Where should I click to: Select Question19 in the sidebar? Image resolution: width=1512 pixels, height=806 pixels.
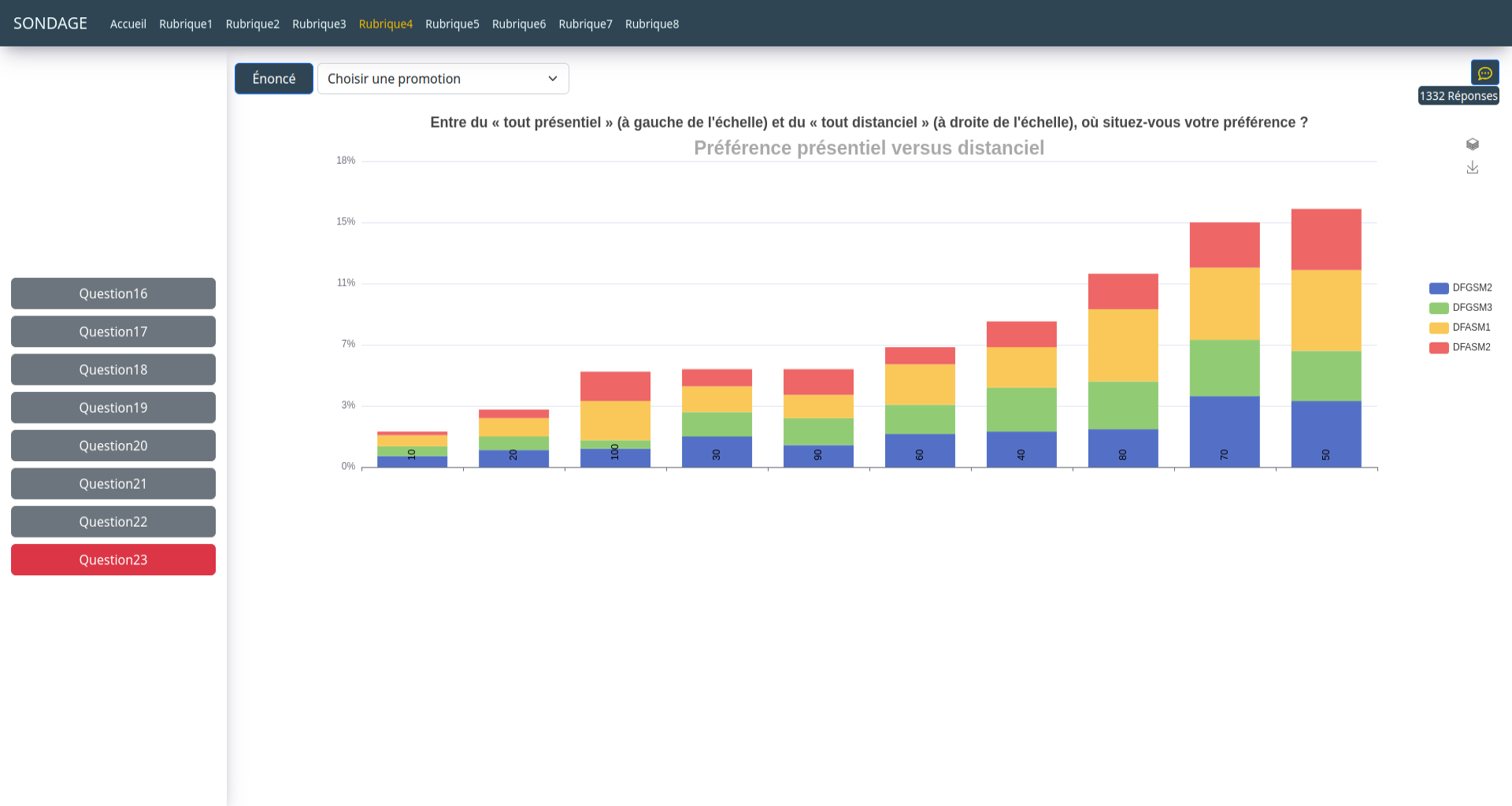point(113,408)
